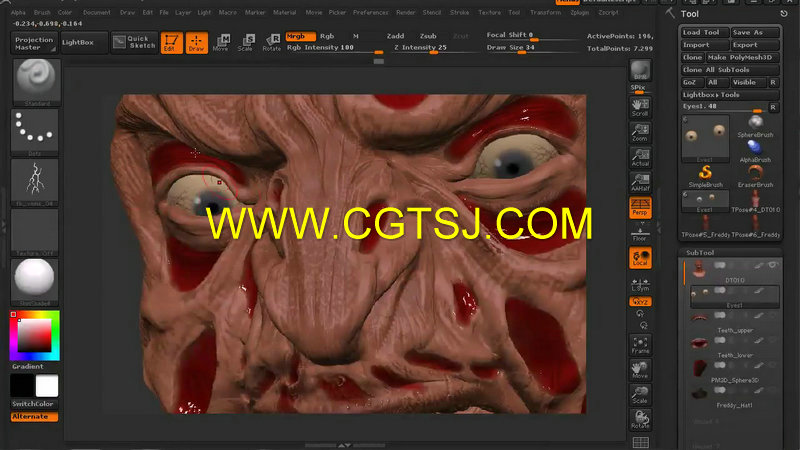Open the Texture Off selector
Viewport: 800px width, 450px height.
[x=35, y=232]
